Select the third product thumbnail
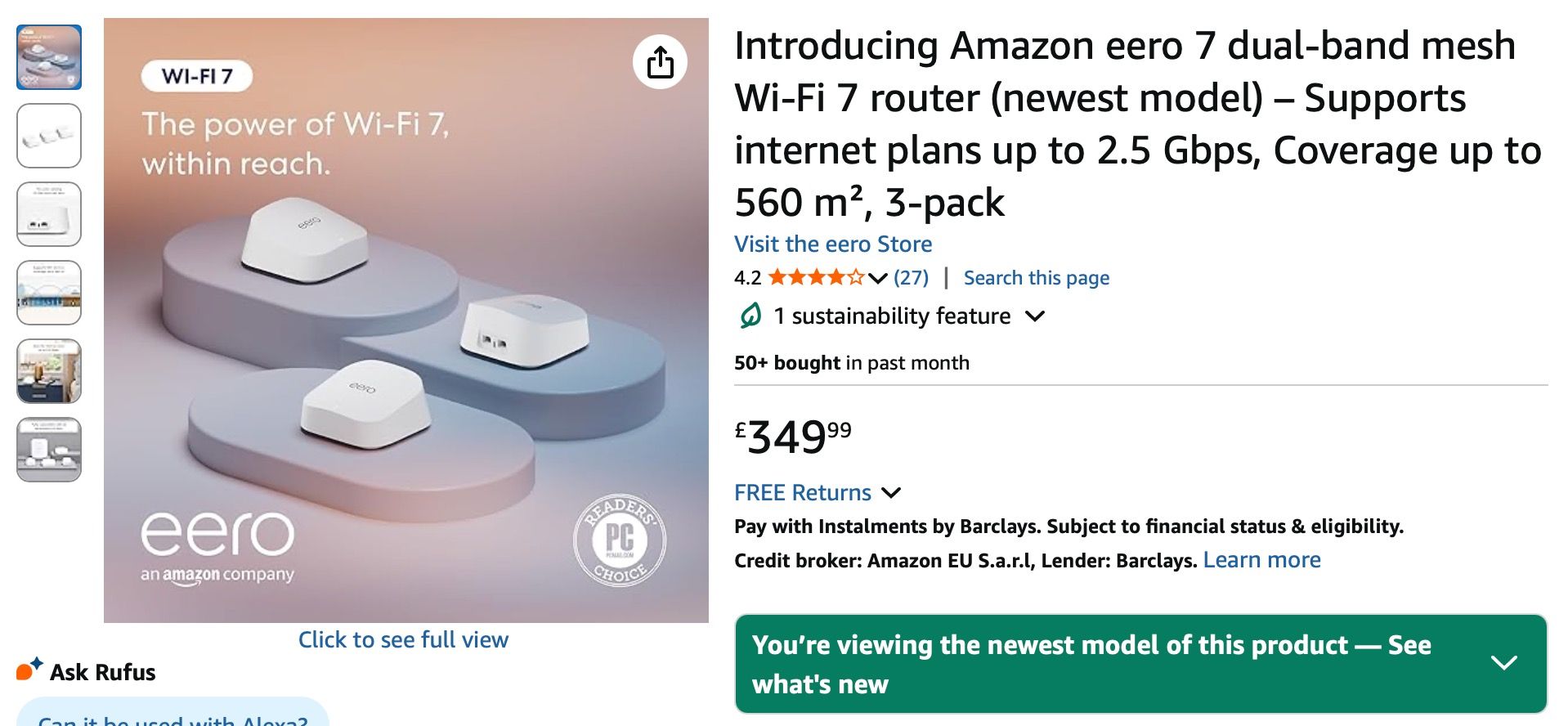 pos(49,214)
